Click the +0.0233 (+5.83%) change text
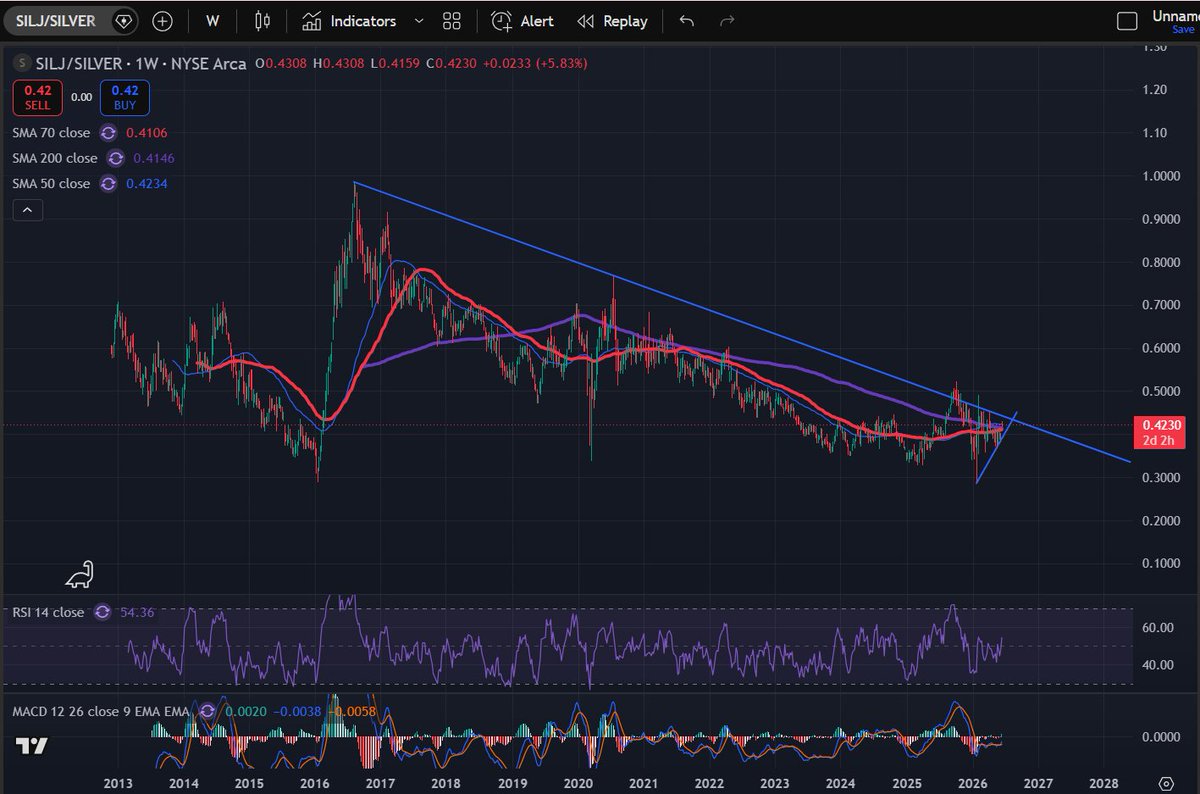This screenshot has height=794, width=1200. (535, 63)
